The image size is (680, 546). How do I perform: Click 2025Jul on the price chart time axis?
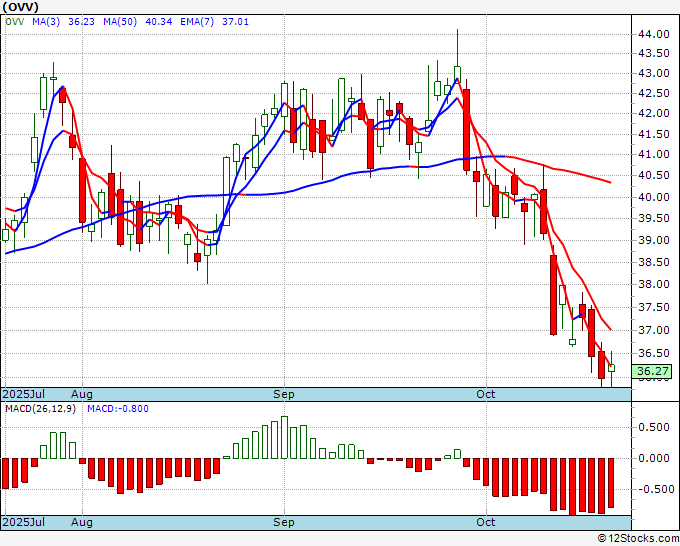pyautogui.click(x=24, y=395)
